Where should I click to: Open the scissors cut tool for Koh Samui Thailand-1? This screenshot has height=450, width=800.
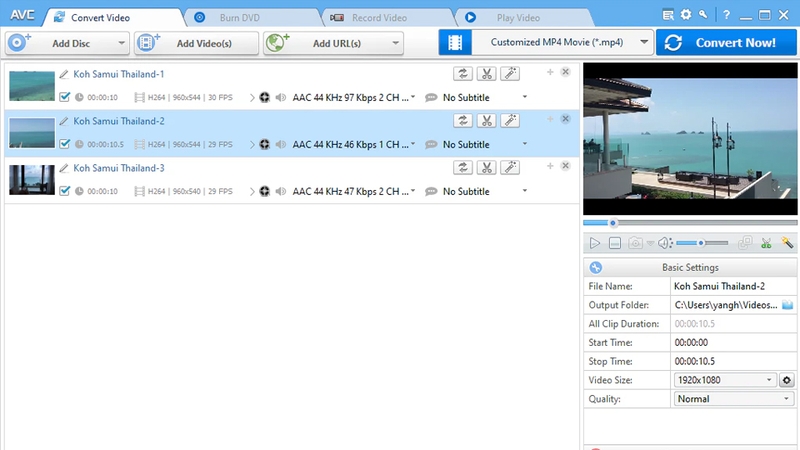pos(487,73)
